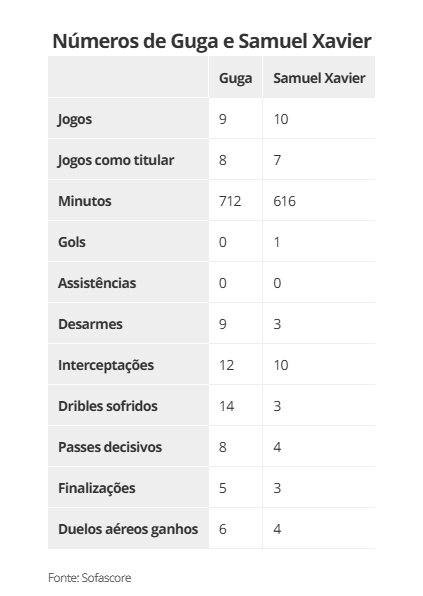
Task: Select the Gols row label
Action: tap(72, 242)
